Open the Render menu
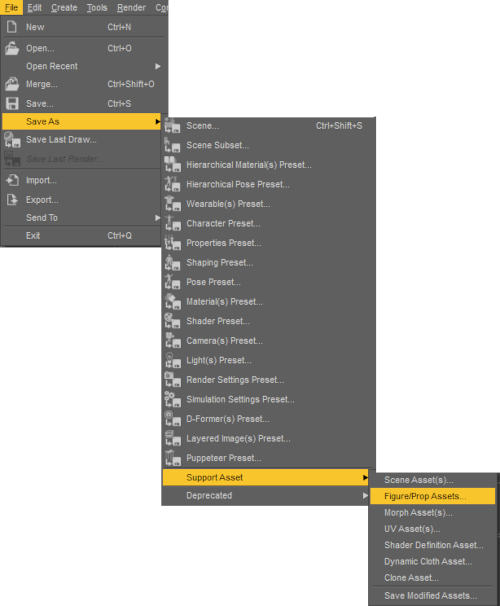This screenshot has height=606, width=500. 131,8
